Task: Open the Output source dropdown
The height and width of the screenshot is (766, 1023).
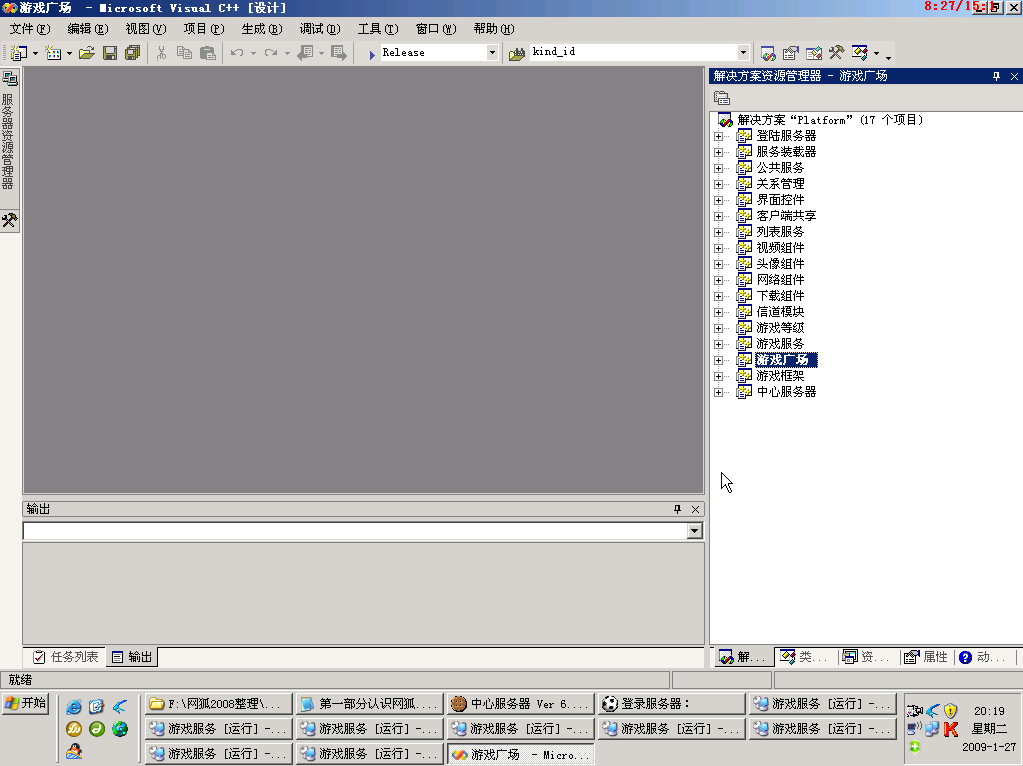Action: point(694,531)
